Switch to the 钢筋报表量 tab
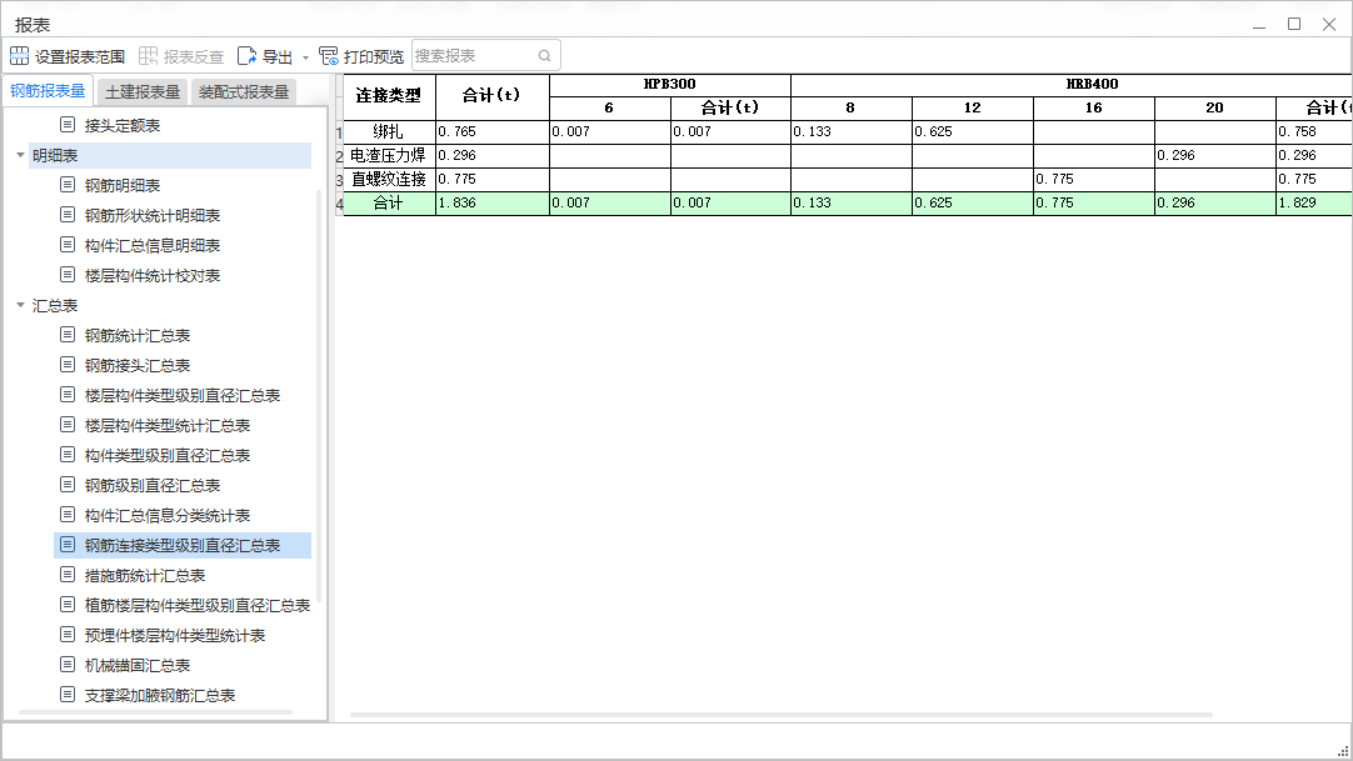 (x=48, y=91)
